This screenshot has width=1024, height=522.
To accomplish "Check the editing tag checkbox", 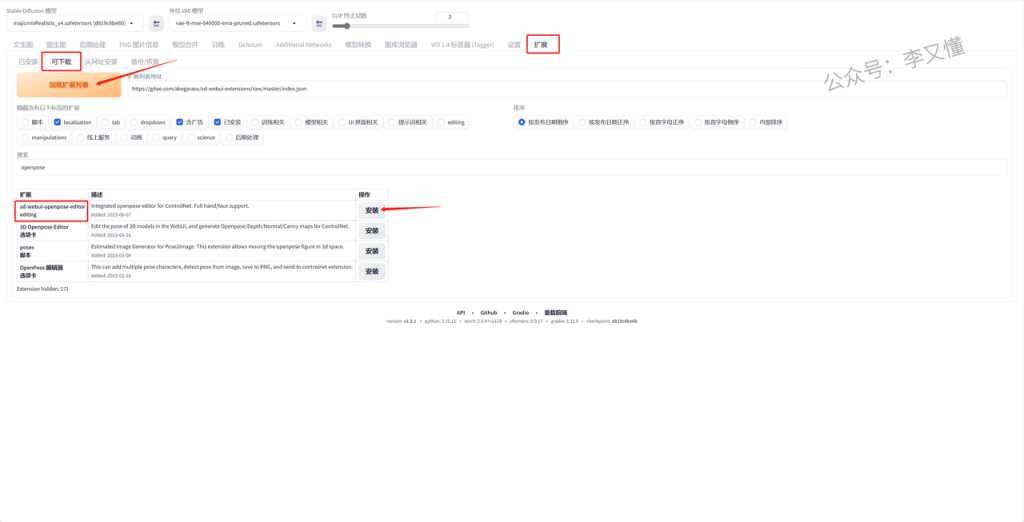I will [x=441, y=122].
